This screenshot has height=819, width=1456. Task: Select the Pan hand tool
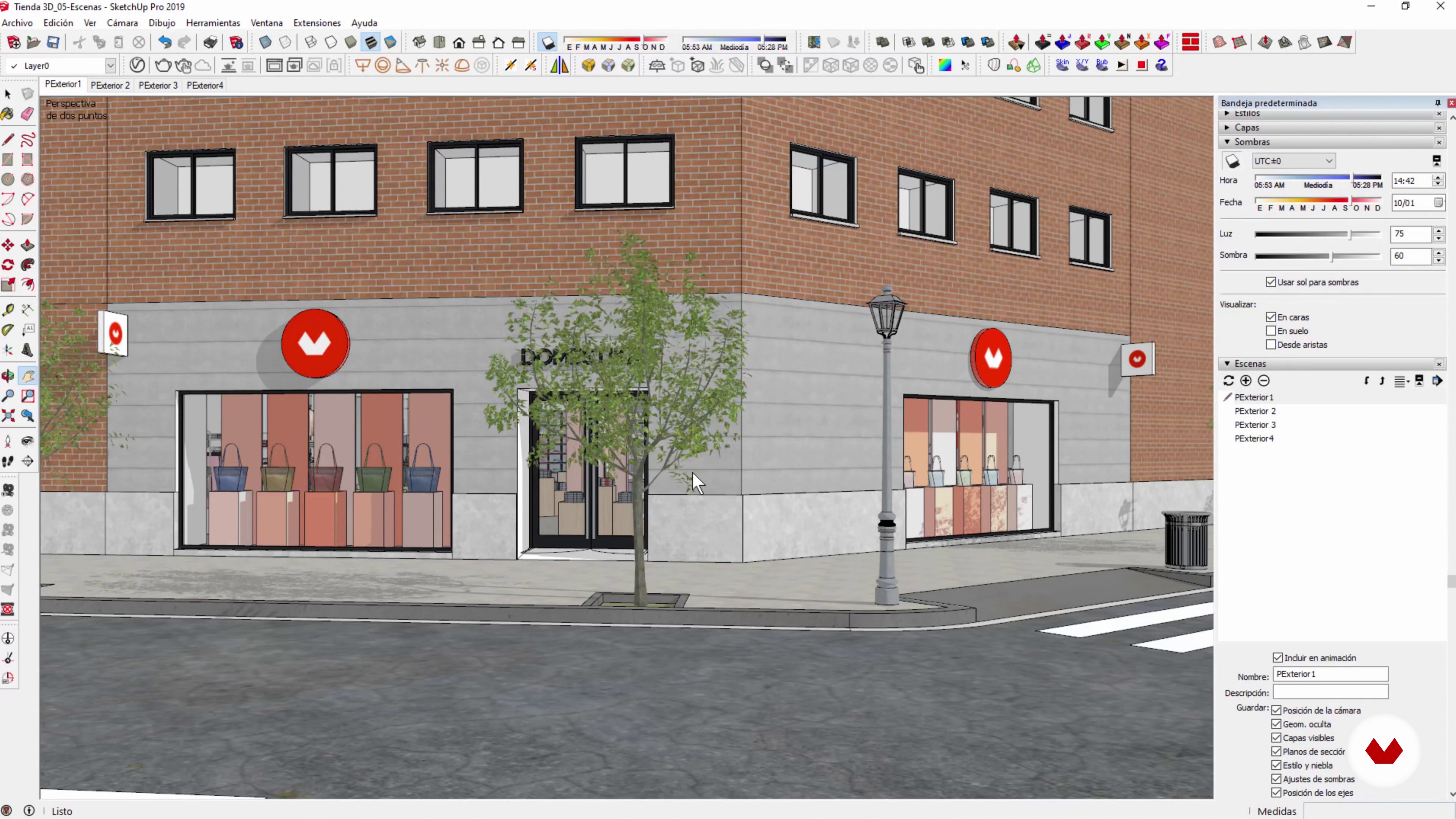pyautogui.click(x=27, y=376)
